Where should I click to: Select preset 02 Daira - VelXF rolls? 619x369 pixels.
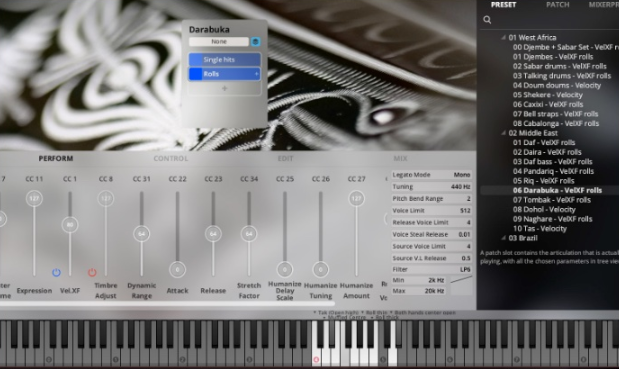coord(547,152)
